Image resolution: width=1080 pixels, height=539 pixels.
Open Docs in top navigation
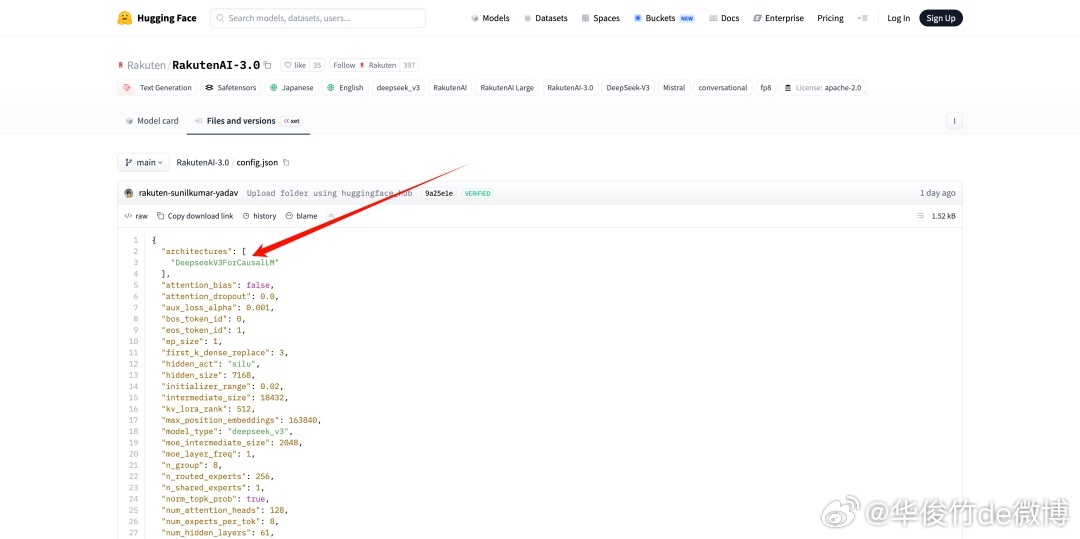pyautogui.click(x=724, y=19)
